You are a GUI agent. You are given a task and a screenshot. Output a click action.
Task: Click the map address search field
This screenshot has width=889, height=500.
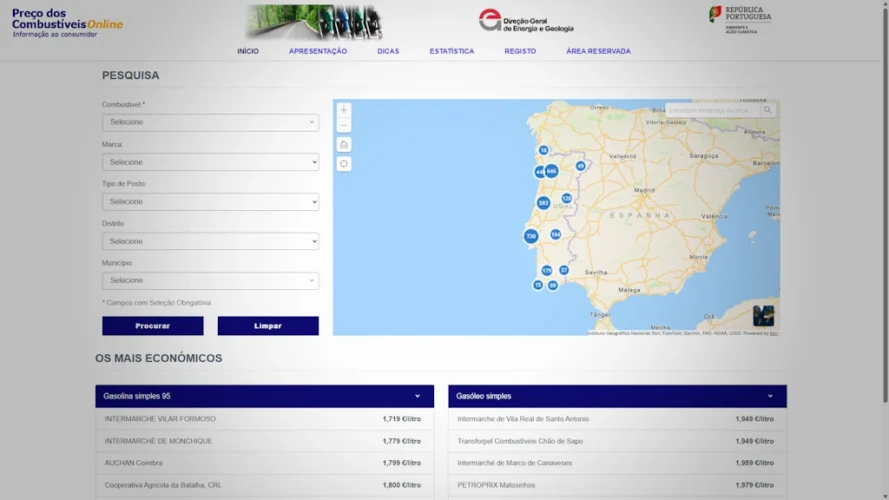pos(712,110)
